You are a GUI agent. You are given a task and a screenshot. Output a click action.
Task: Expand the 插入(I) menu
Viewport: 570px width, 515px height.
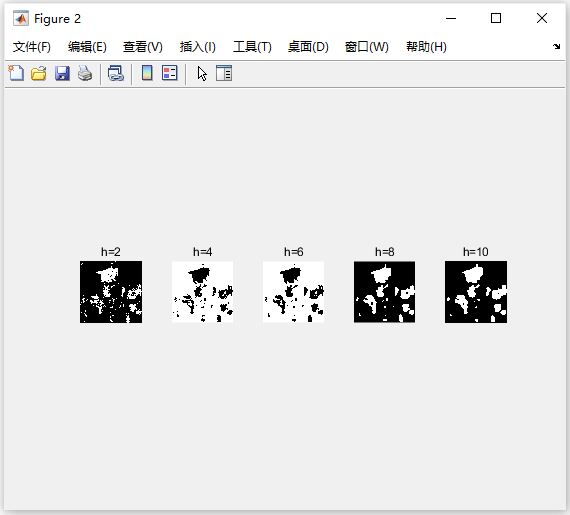[x=198, y=47]
